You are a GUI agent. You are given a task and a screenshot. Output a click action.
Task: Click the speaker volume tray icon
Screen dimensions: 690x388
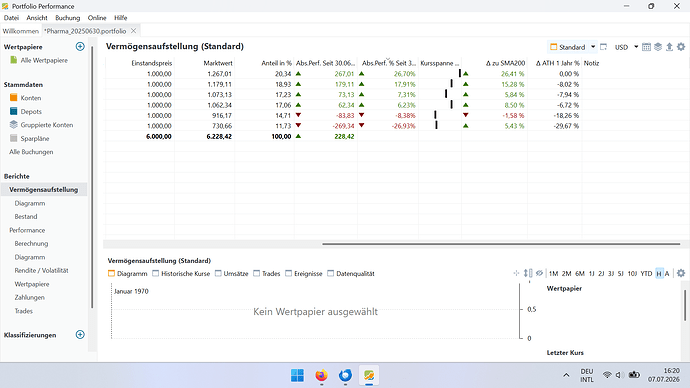pyautogui.click(x=619, y=375)
